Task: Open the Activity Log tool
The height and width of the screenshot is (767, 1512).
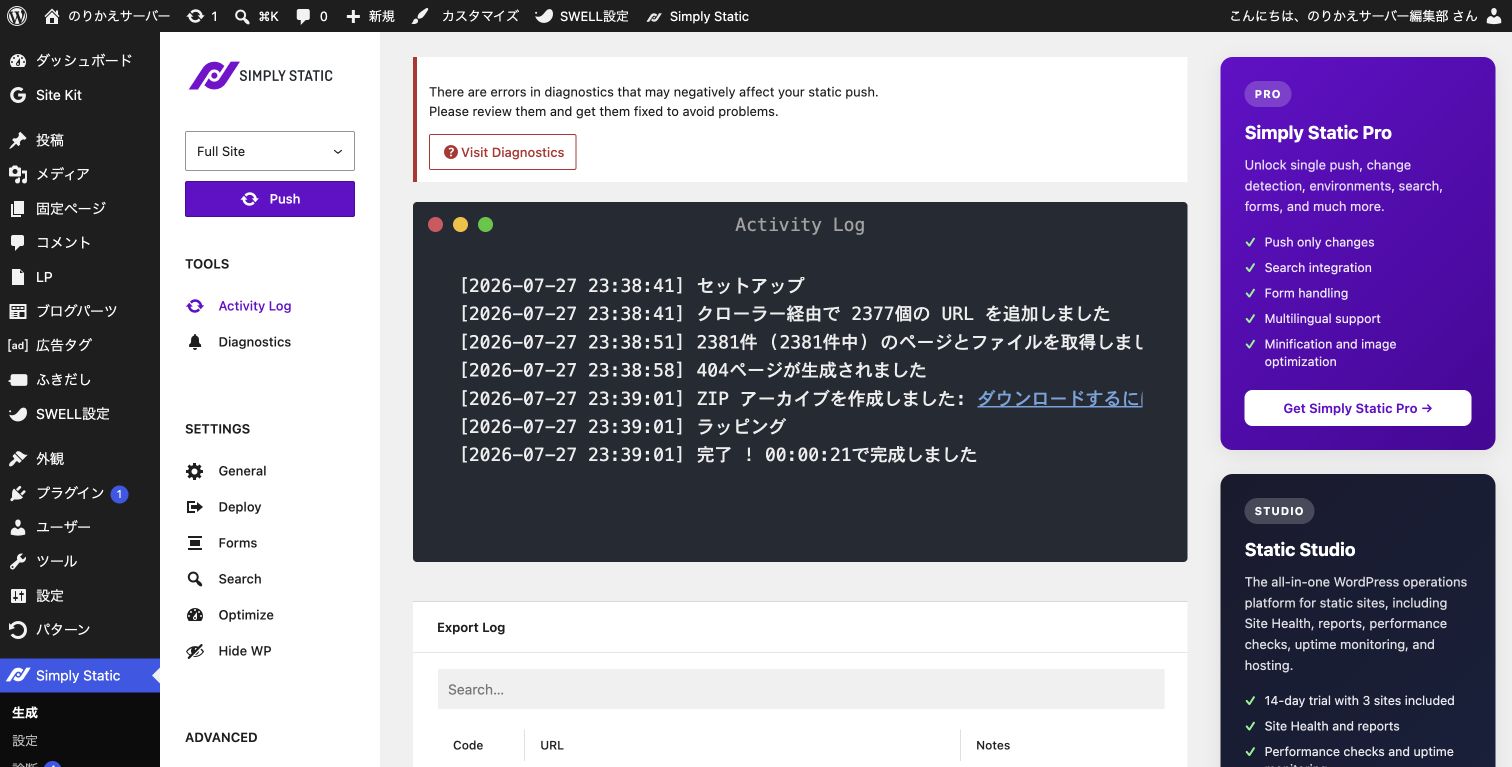Action: (239, 306)
